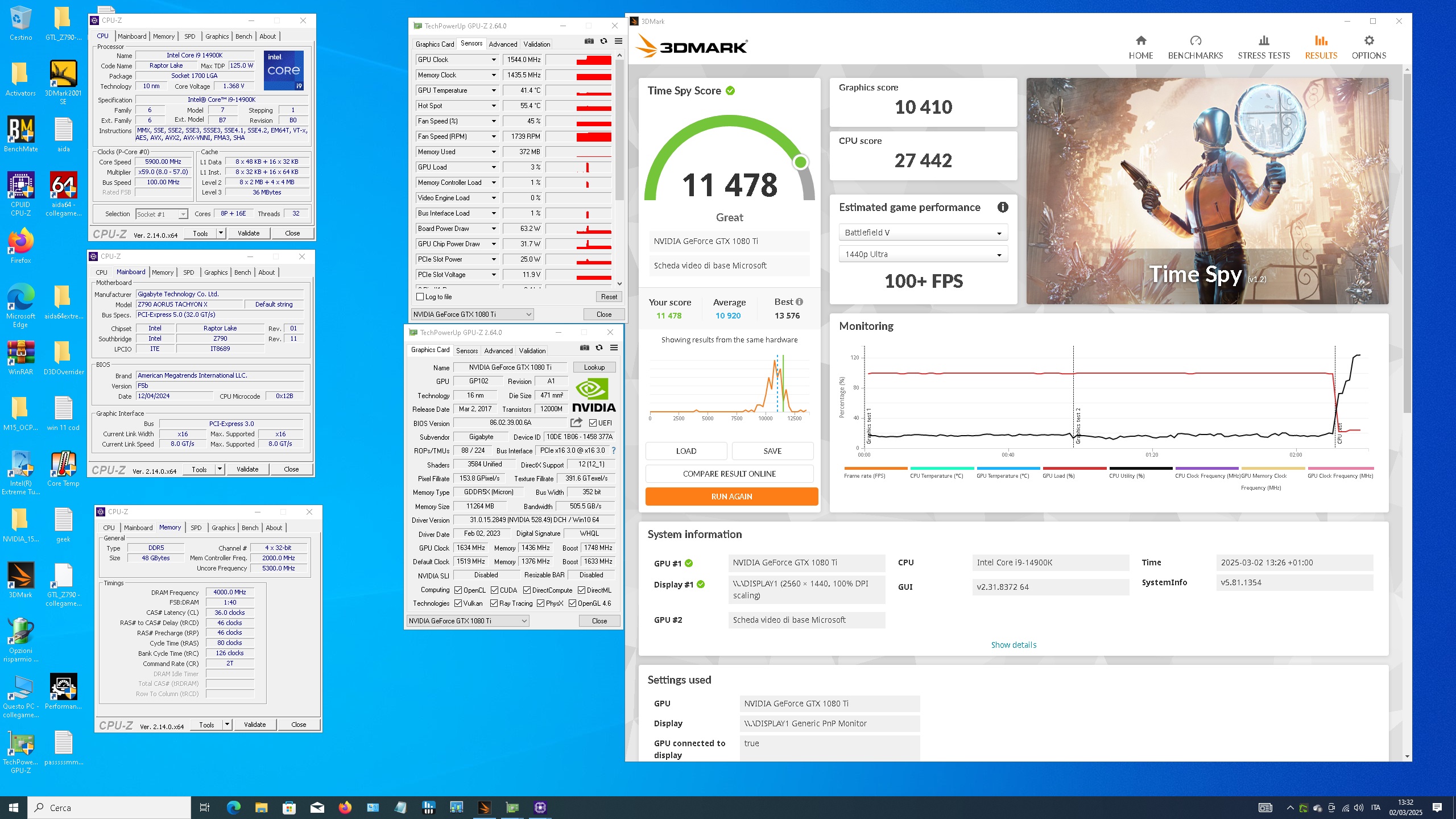1456x819 pixels.
Task: Click the RUN AGAIN button
Action: point(731,497)
